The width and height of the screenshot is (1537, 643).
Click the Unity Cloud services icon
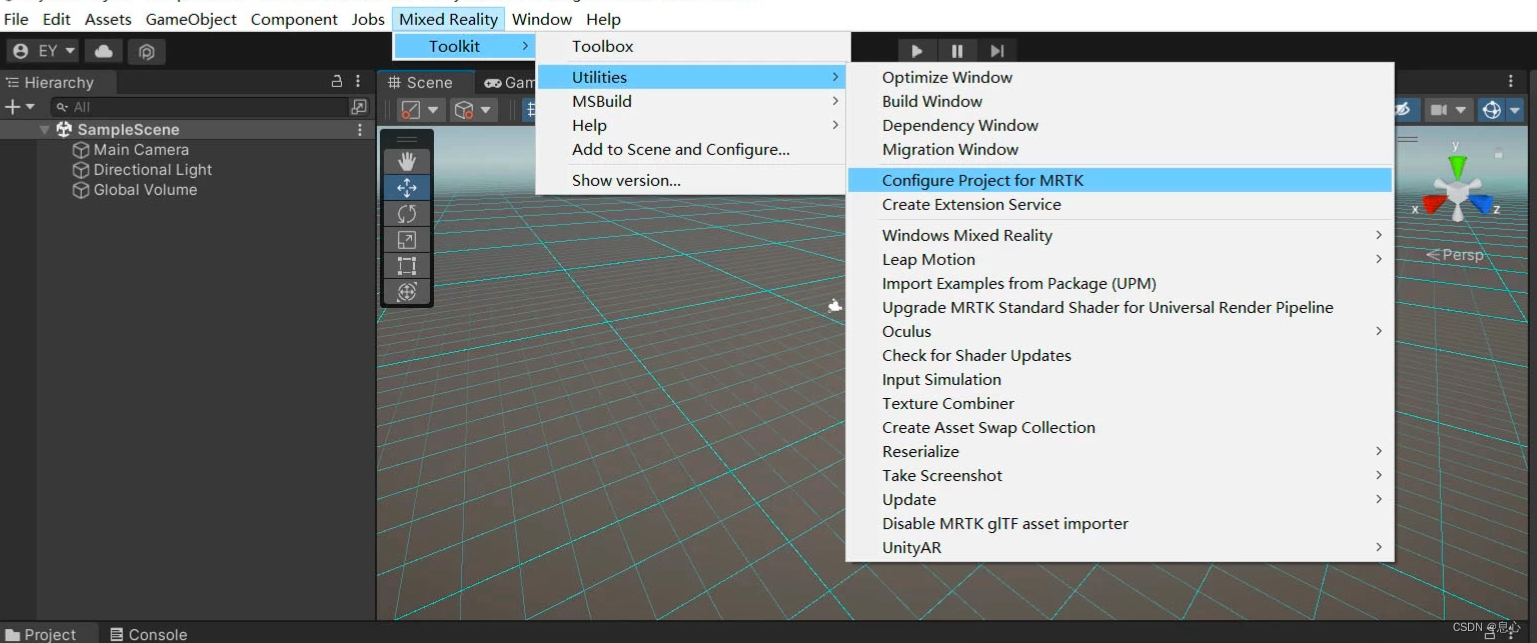click(103, 51)
